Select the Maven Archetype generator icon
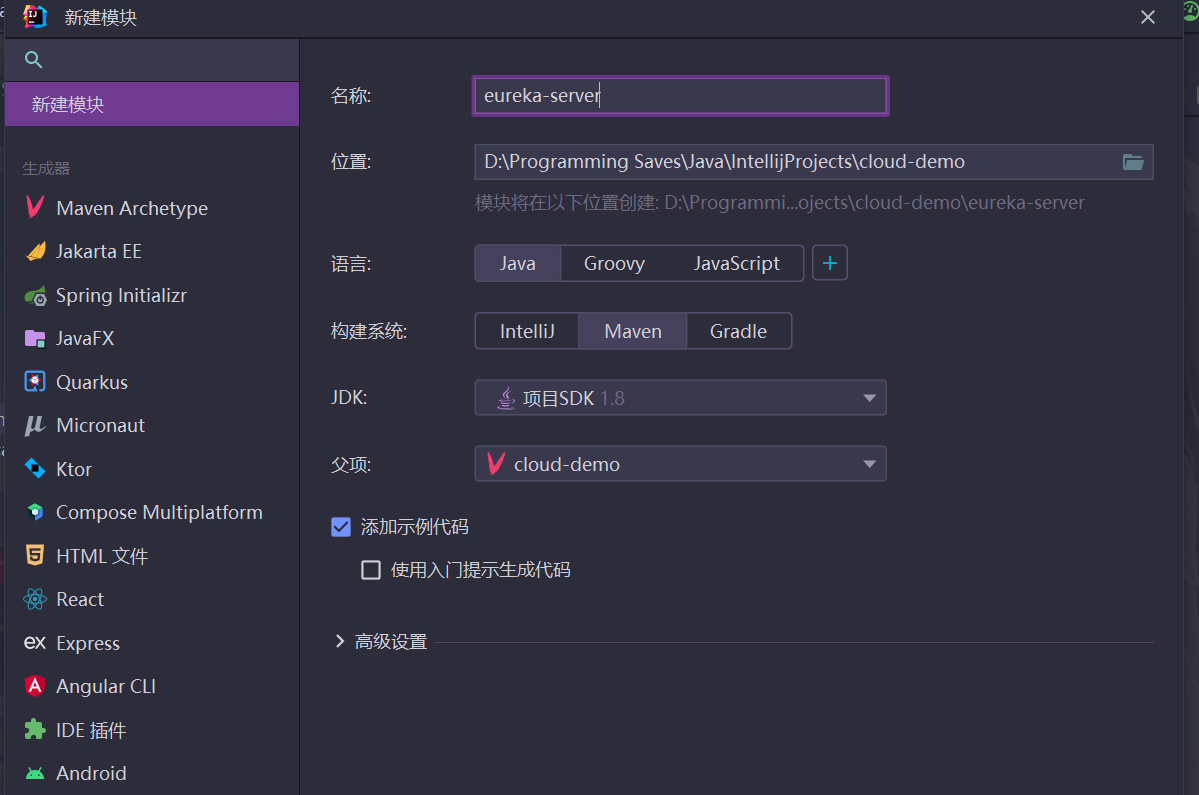Viewport: 1199px width, 795px height. [x=35, y=208]
